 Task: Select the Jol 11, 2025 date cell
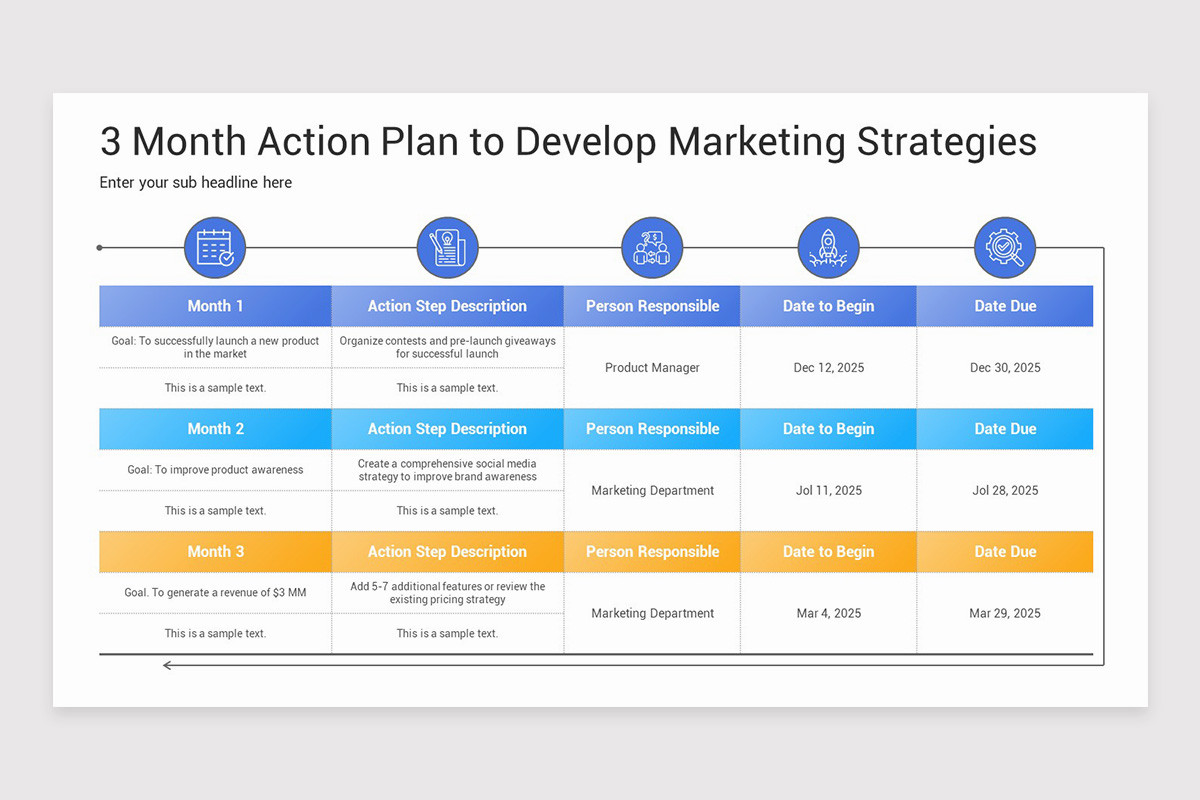click(x=828, y=491)
